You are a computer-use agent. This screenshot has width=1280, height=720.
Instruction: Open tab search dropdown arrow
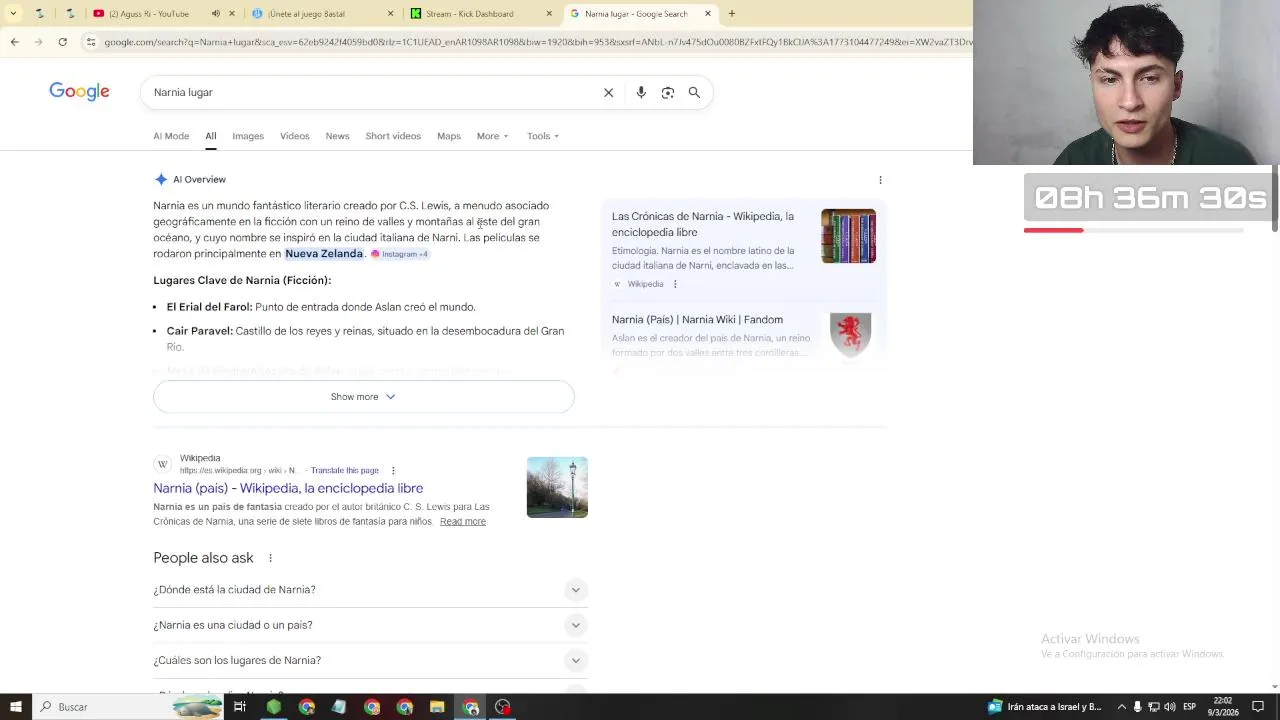coord(14,14)
